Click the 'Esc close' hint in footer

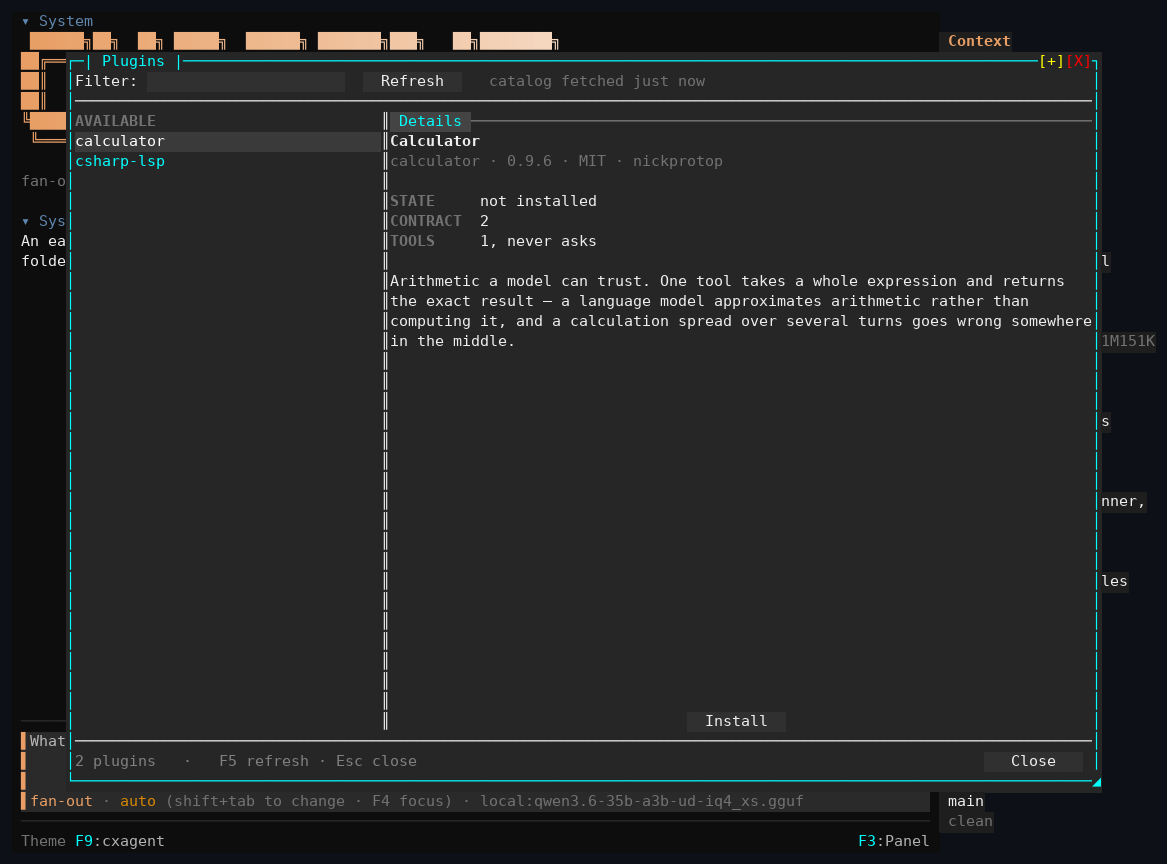tap(376, 761)
